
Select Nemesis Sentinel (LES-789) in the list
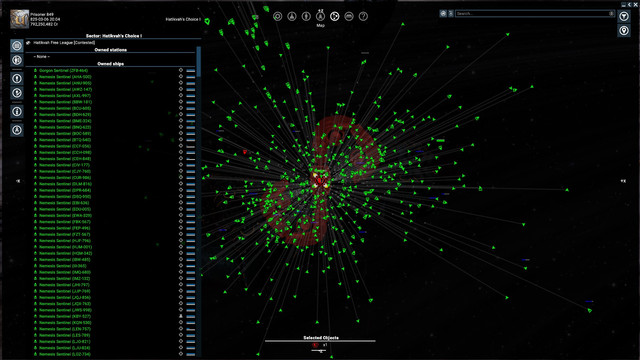(64, 335)
